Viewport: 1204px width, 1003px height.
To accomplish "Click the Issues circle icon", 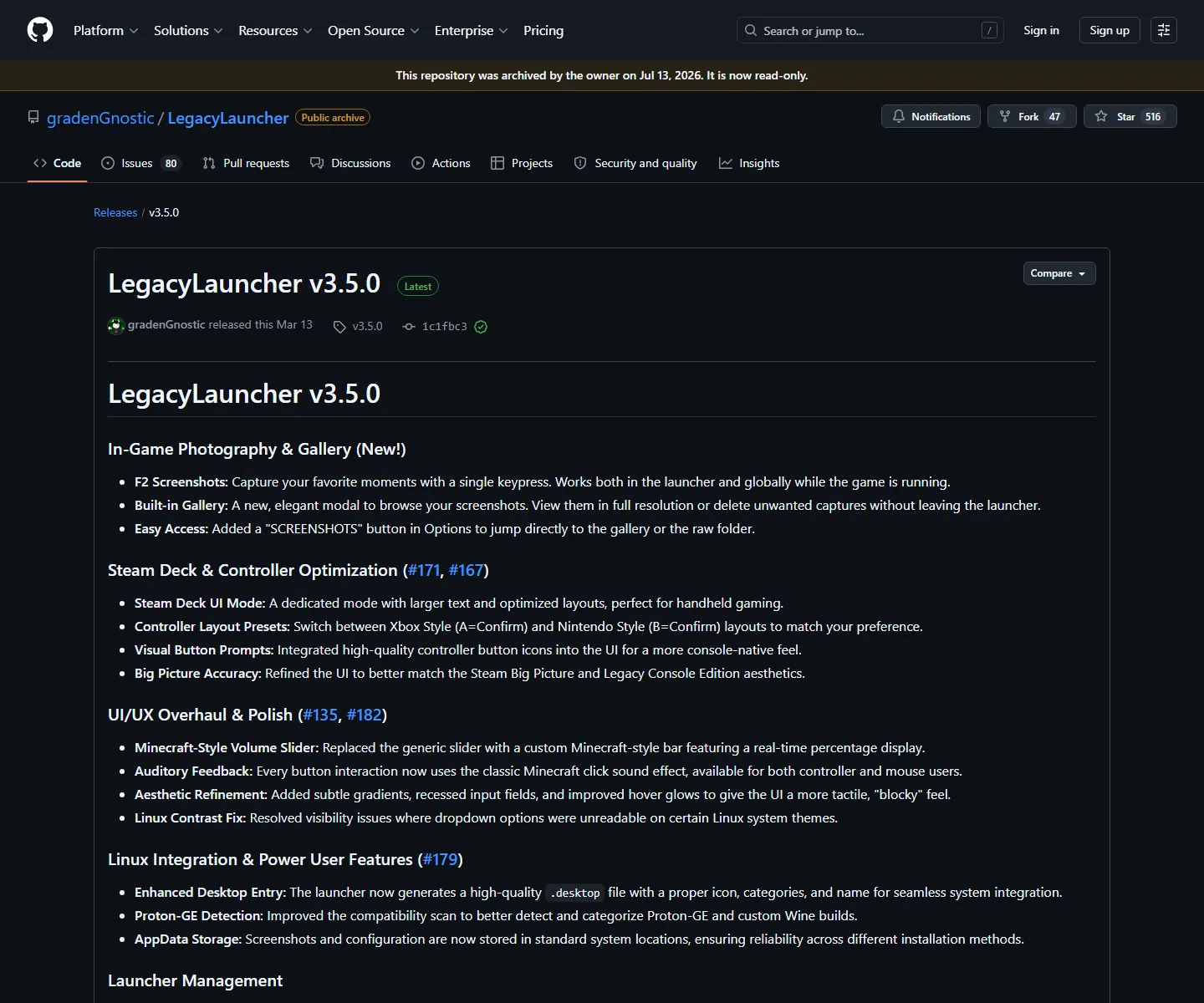I will pos(108,163).
